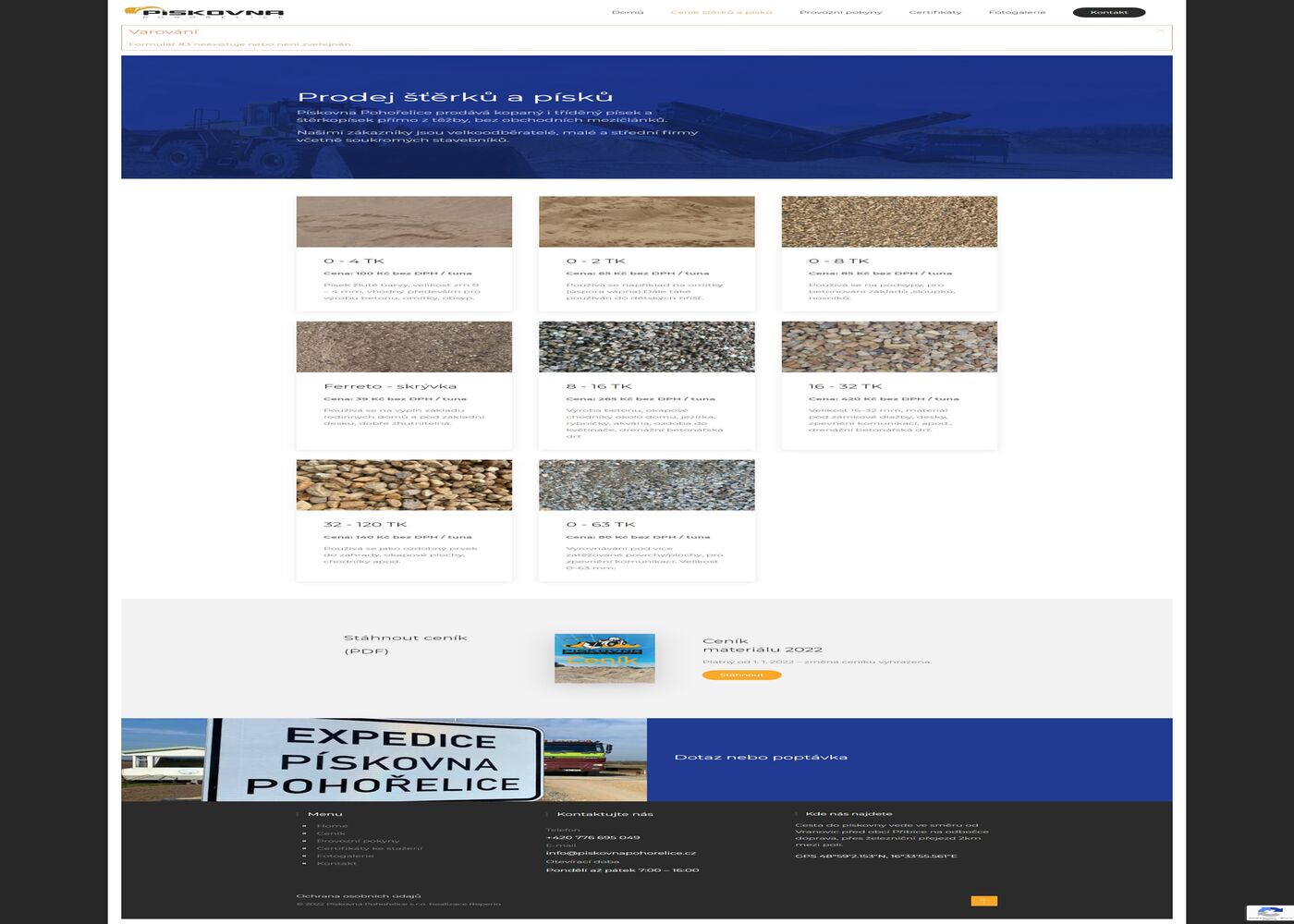Click the black Kontakt button in header
The height and width of the screenshot is (924, 1294).
(x=1109, y=12)
